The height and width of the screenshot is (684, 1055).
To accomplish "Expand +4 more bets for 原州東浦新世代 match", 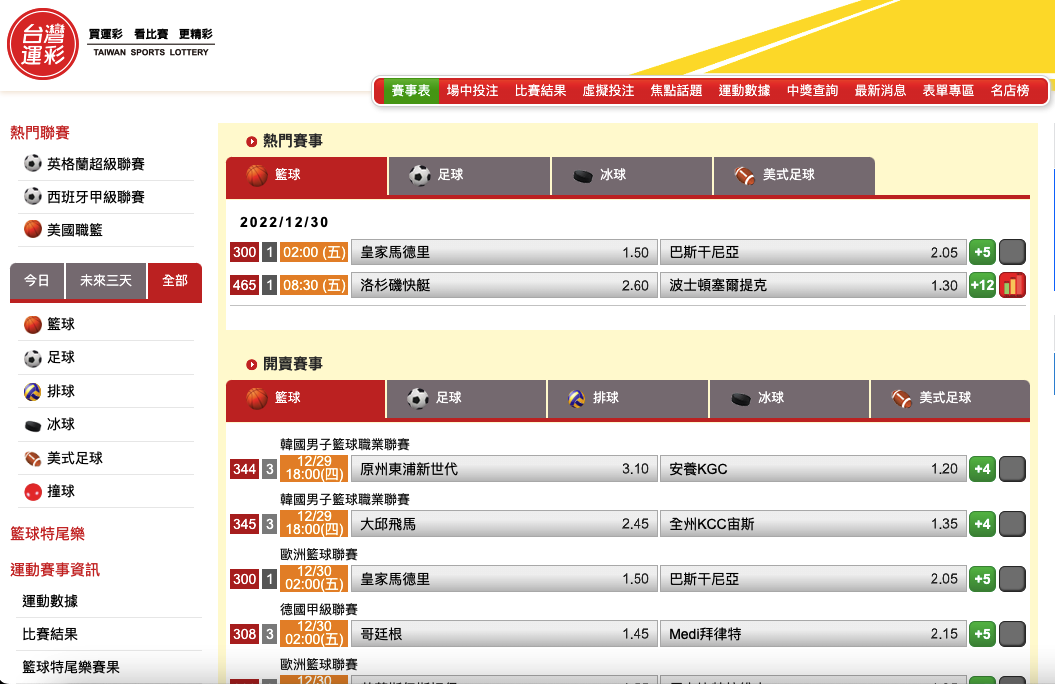I will pos(982,469).
